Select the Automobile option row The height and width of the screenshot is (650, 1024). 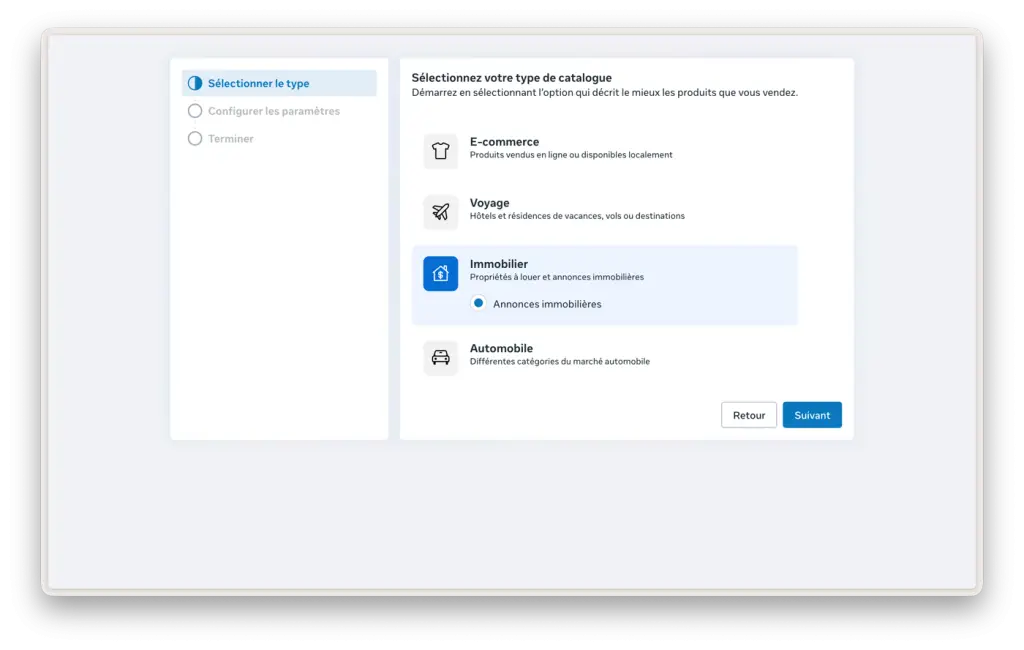[600, 353]
